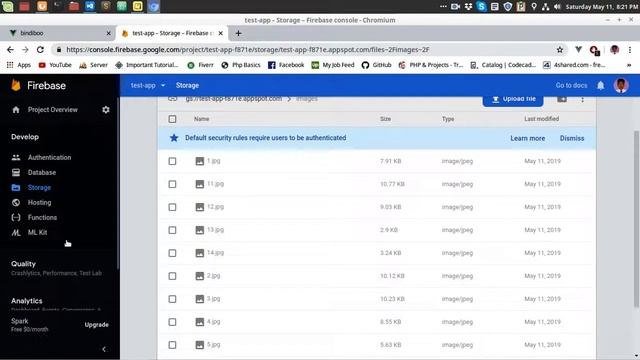Screen dimensions: 640x360
Task: Create new folder icon beside Upload file
Action: coord(562,99)
